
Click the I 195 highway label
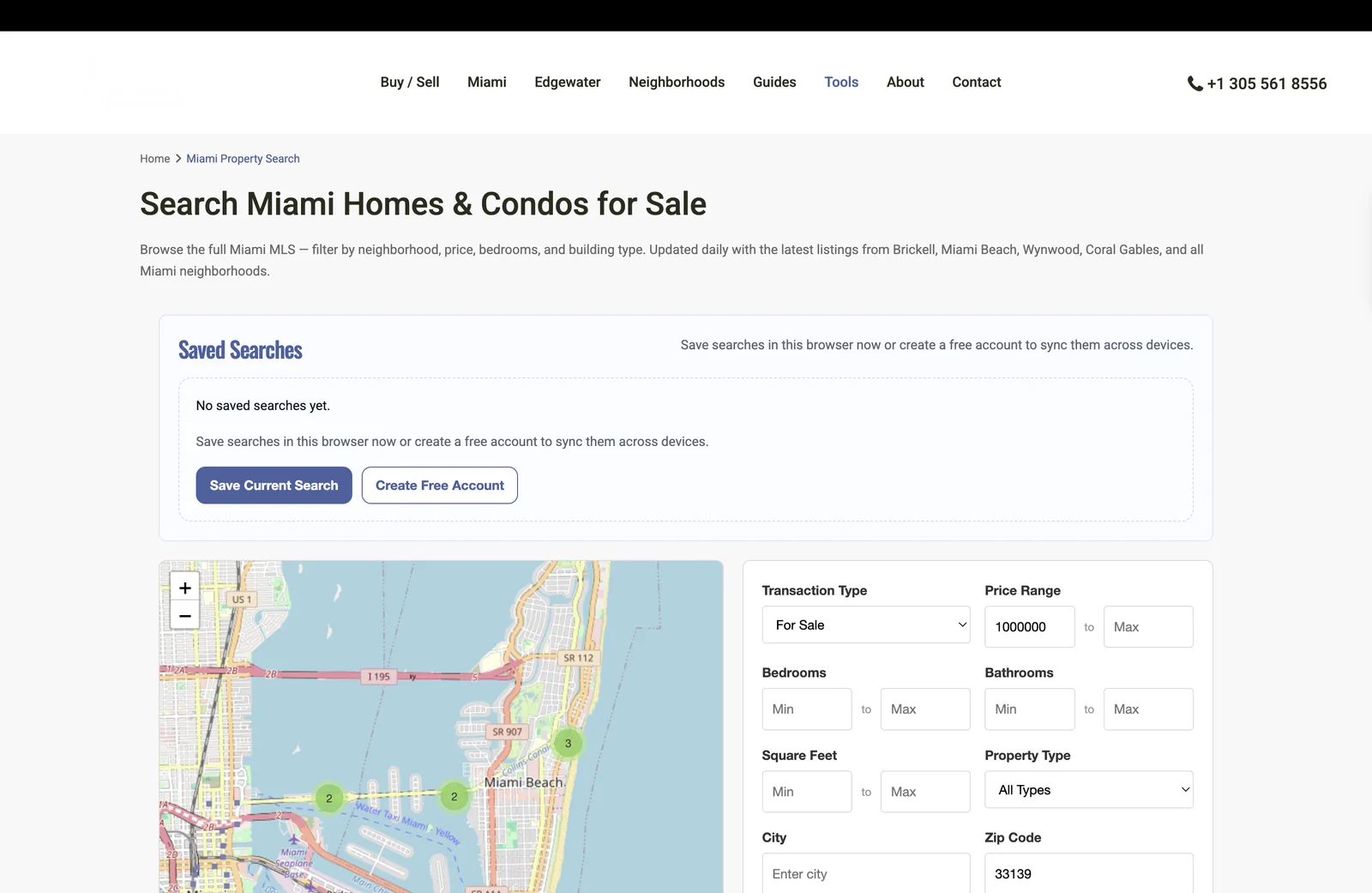coord(378,677)
